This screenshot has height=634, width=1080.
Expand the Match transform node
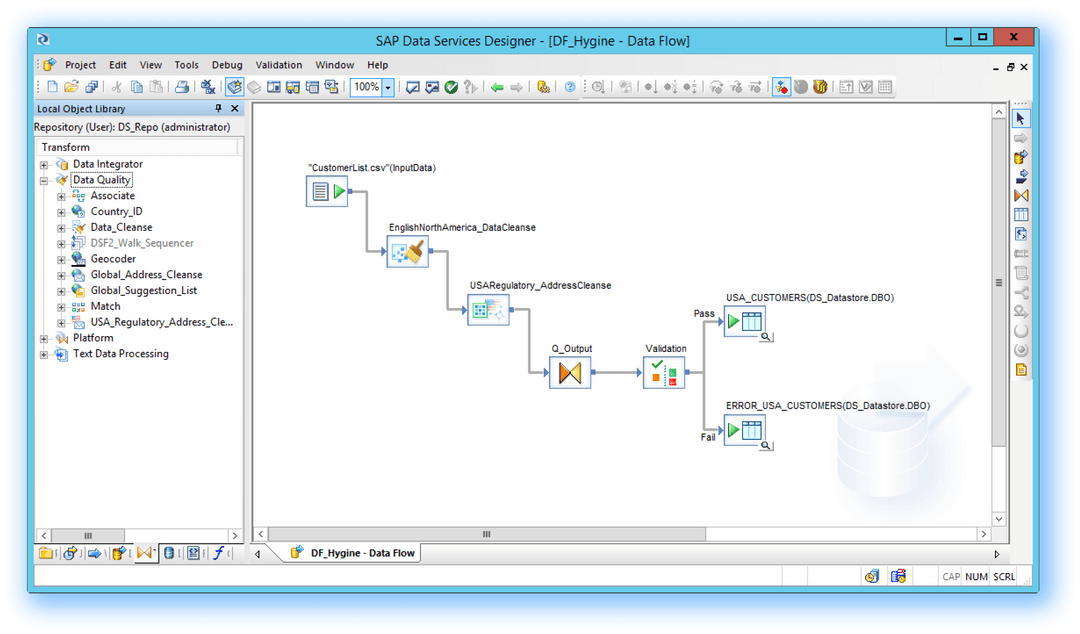coord(60,306)
